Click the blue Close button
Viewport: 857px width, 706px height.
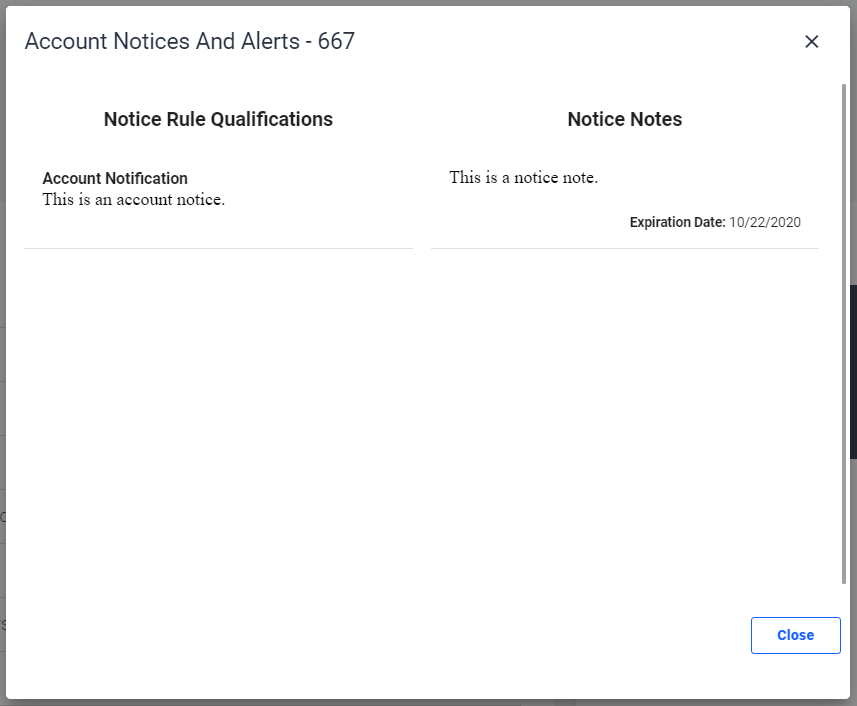point(795,635)
